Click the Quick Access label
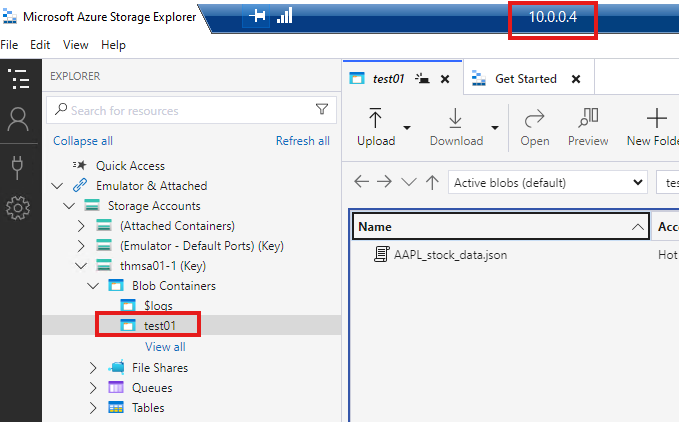The height and width of the screenshot is (422, 679). click(130, 165)
